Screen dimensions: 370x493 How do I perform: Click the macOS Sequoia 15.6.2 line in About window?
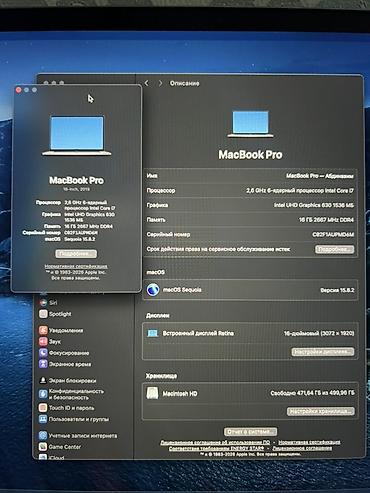click(x=70, y=239)
